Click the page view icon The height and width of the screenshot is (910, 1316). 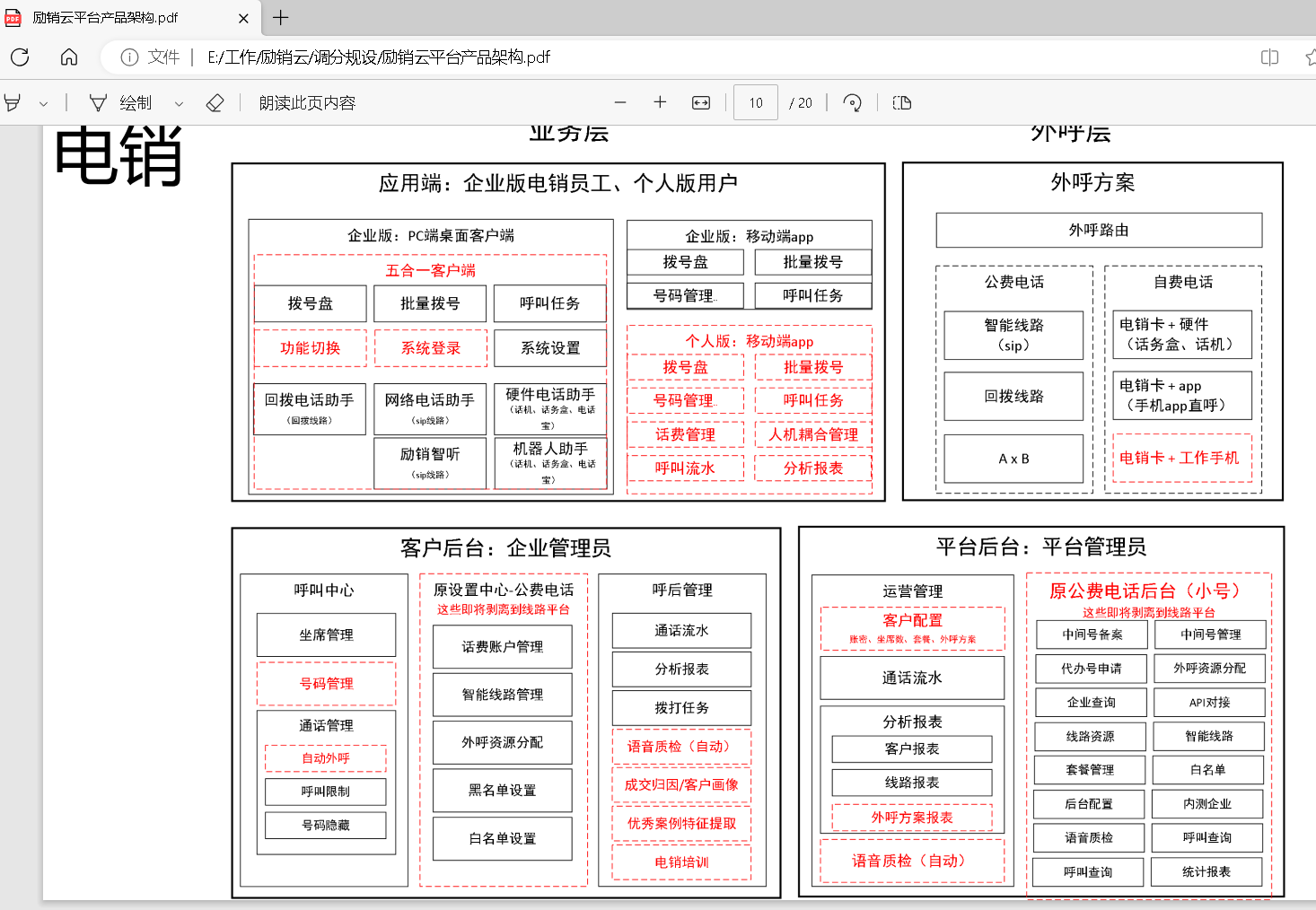[902, 103]
